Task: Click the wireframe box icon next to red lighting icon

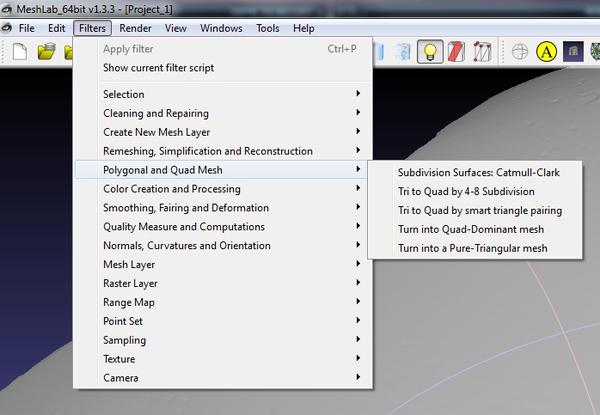Action: pos(482,51)
